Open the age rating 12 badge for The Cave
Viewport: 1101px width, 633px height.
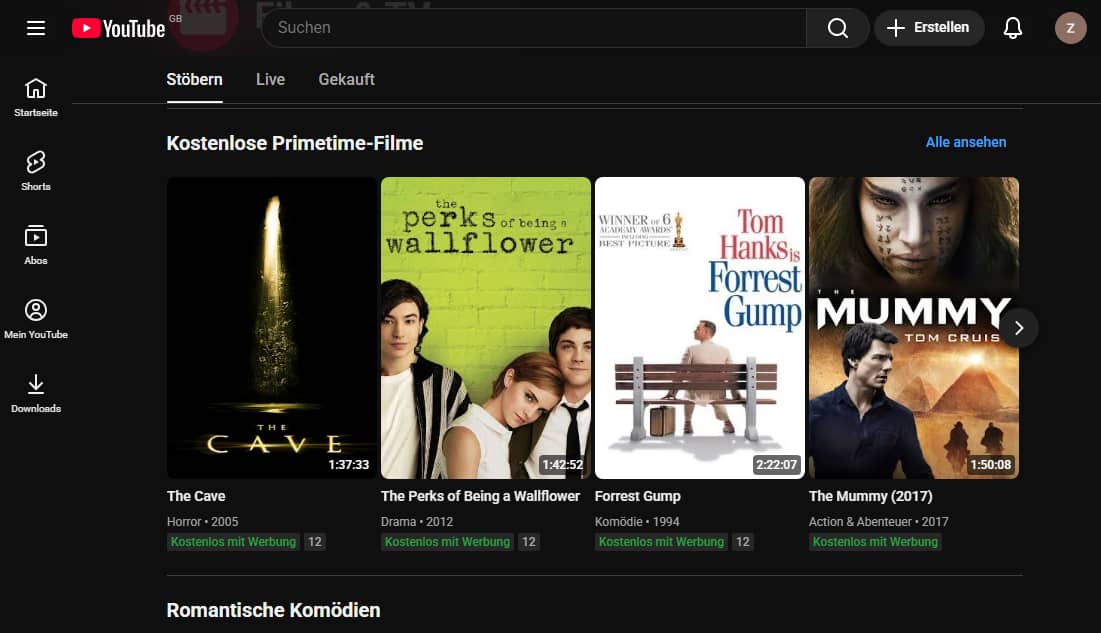pyautogui.click(x=314, y=541)
